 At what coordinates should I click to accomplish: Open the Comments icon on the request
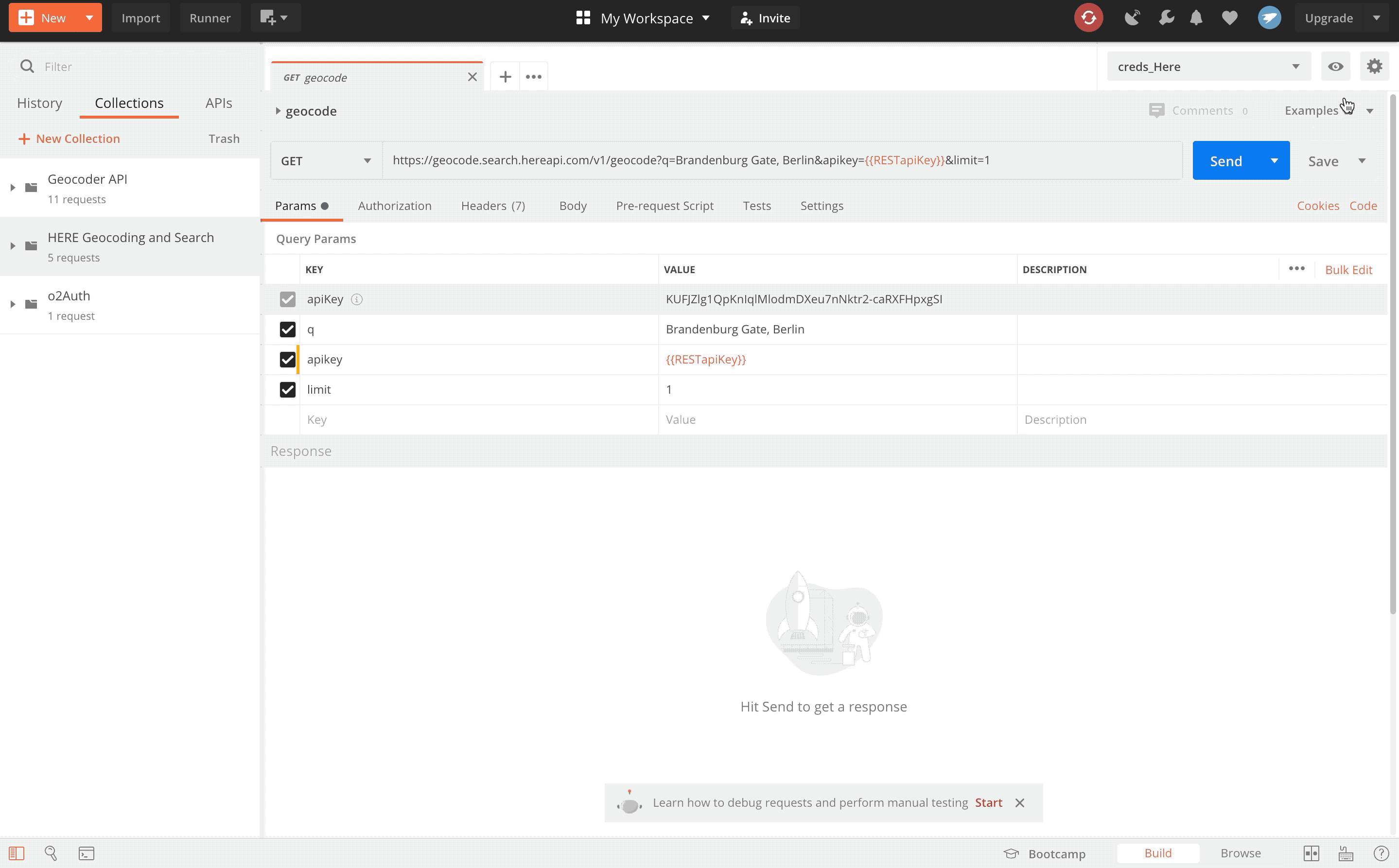(1157, 110)
